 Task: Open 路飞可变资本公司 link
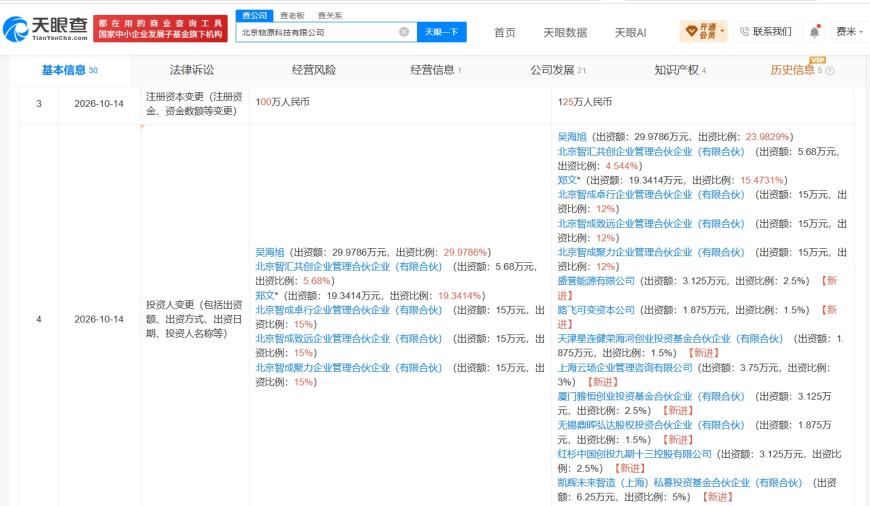[596, 310]
